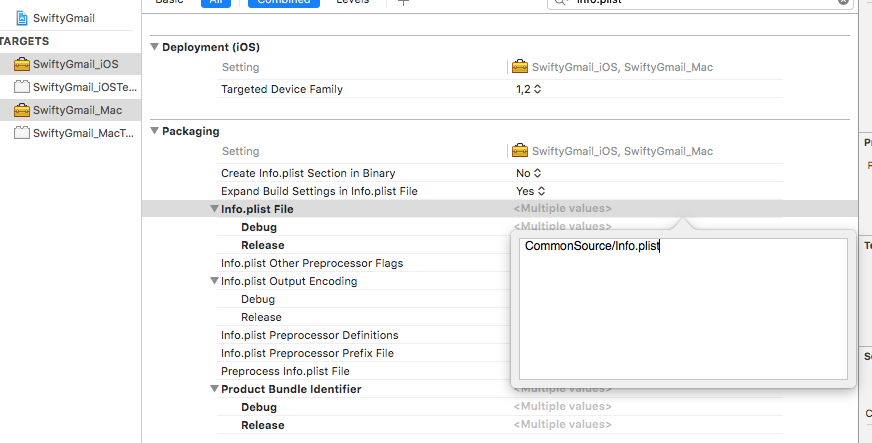Select Create Info.plist Section in Binary label
Image resolution: width=872 pixels, height=443 pixels.
coord(308,173)
